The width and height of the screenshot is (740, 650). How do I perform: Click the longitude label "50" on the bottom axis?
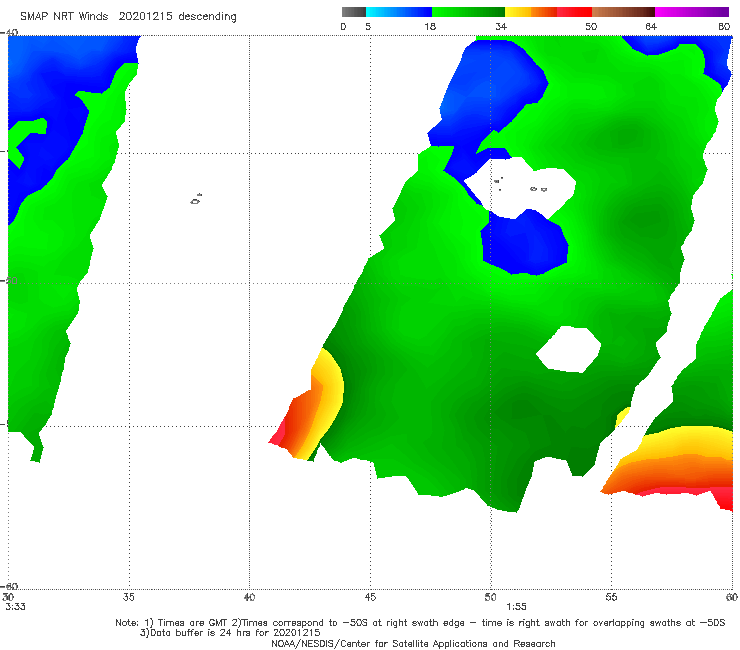click(x=490, y=597)
